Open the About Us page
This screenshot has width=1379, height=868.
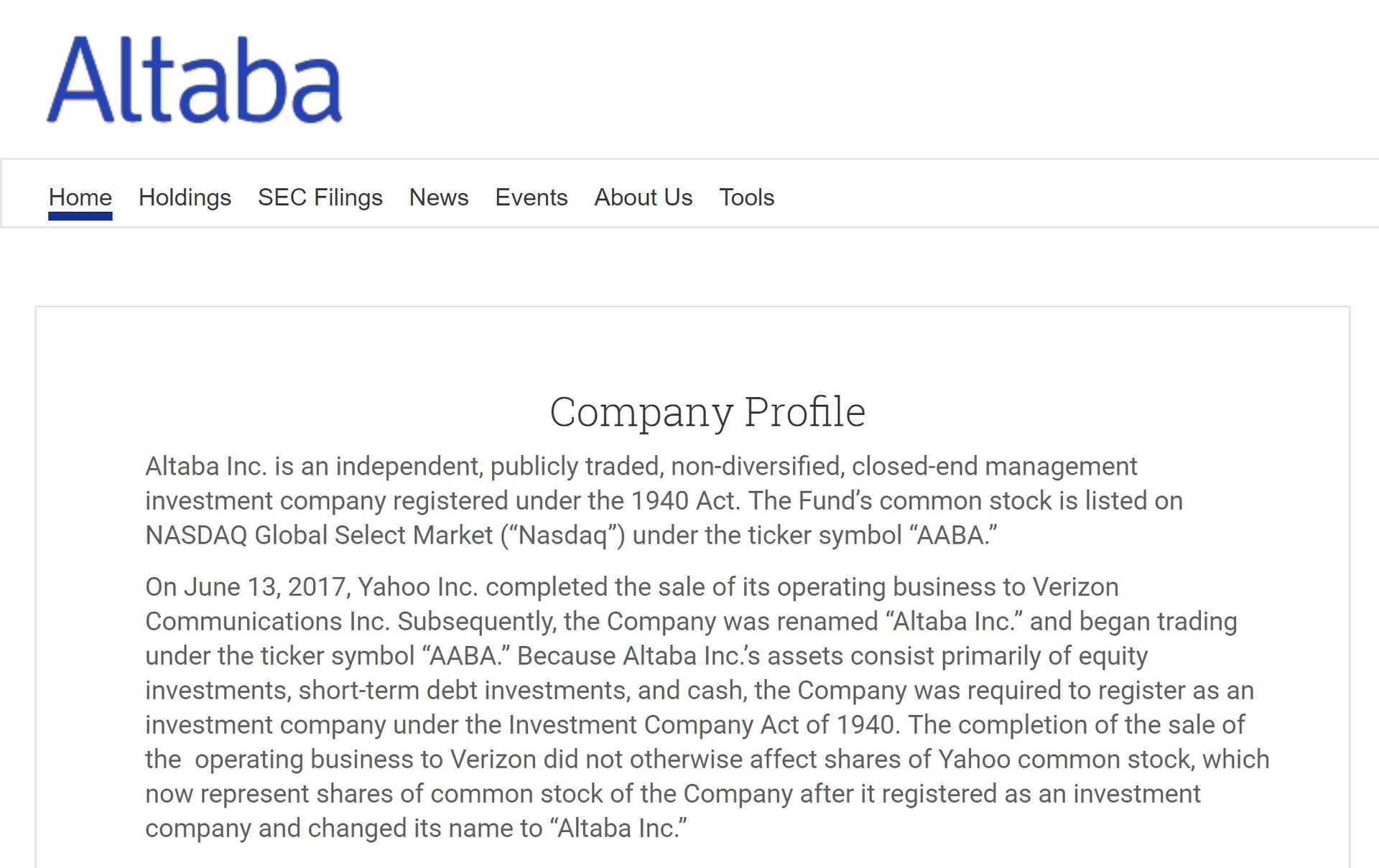[641, 197]
